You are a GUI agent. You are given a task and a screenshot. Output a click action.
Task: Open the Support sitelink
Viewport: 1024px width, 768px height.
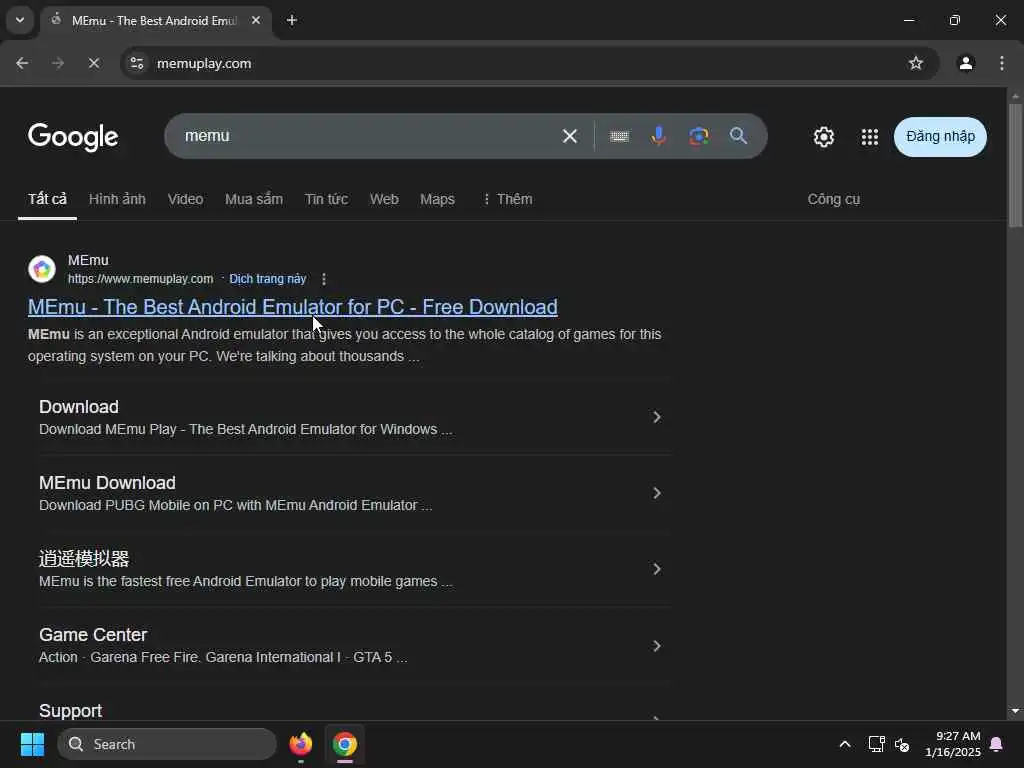[x=71, y=711]
